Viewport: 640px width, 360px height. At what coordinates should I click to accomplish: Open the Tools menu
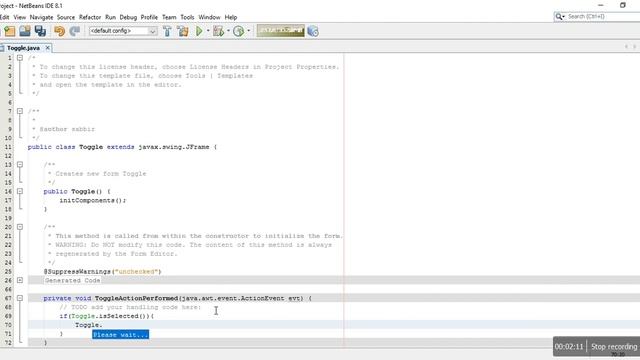(x=187, y=17)
